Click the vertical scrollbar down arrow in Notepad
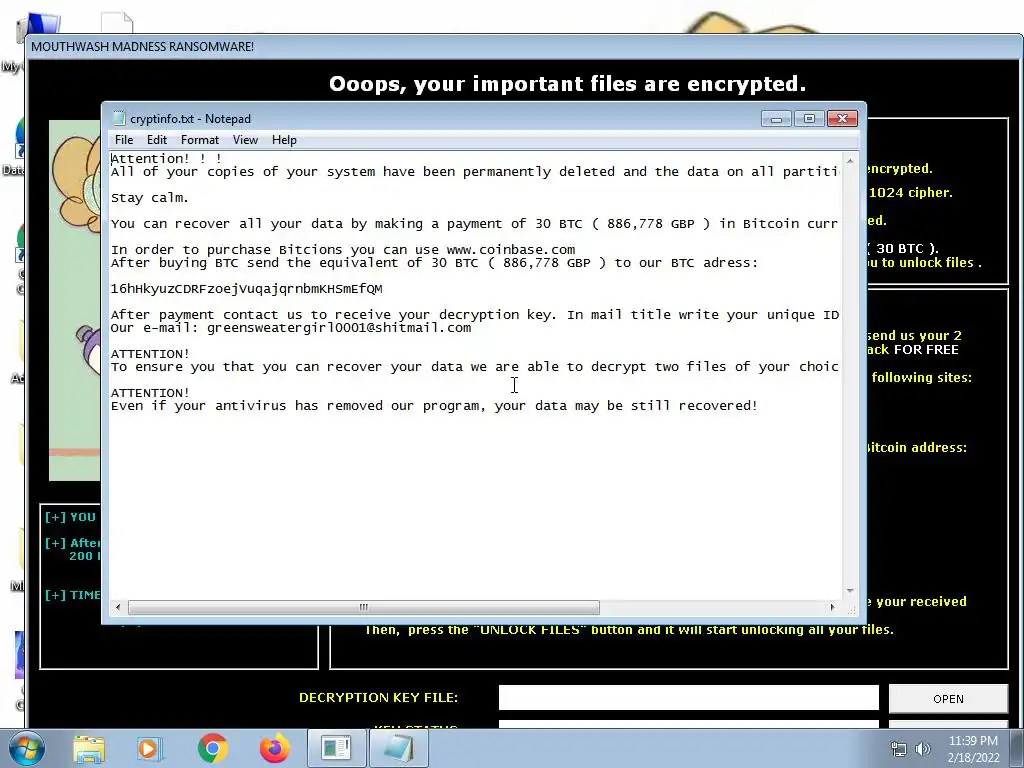This screenshot has width=1024, height=768. [850, 590]
